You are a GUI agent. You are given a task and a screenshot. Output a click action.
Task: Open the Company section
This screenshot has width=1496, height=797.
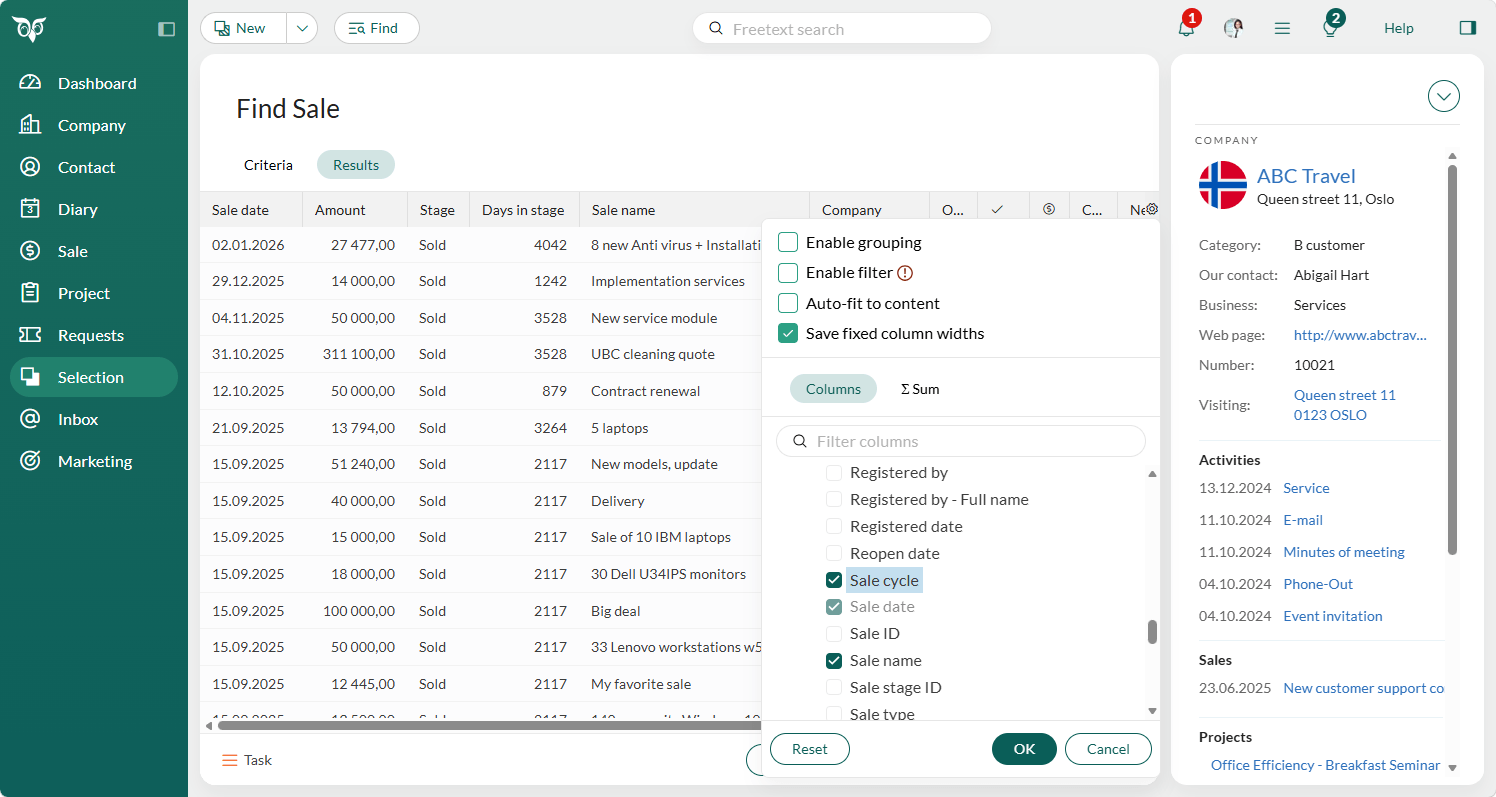click(x=94, y=126)
